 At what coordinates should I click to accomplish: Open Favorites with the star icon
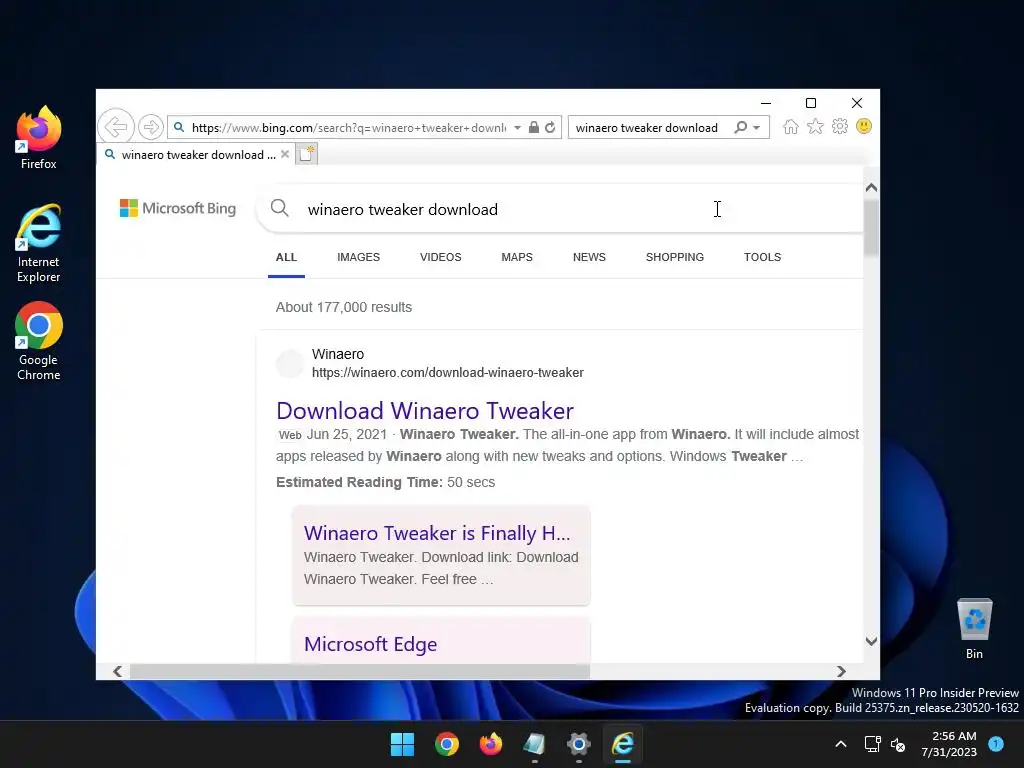tap(815, 127)
